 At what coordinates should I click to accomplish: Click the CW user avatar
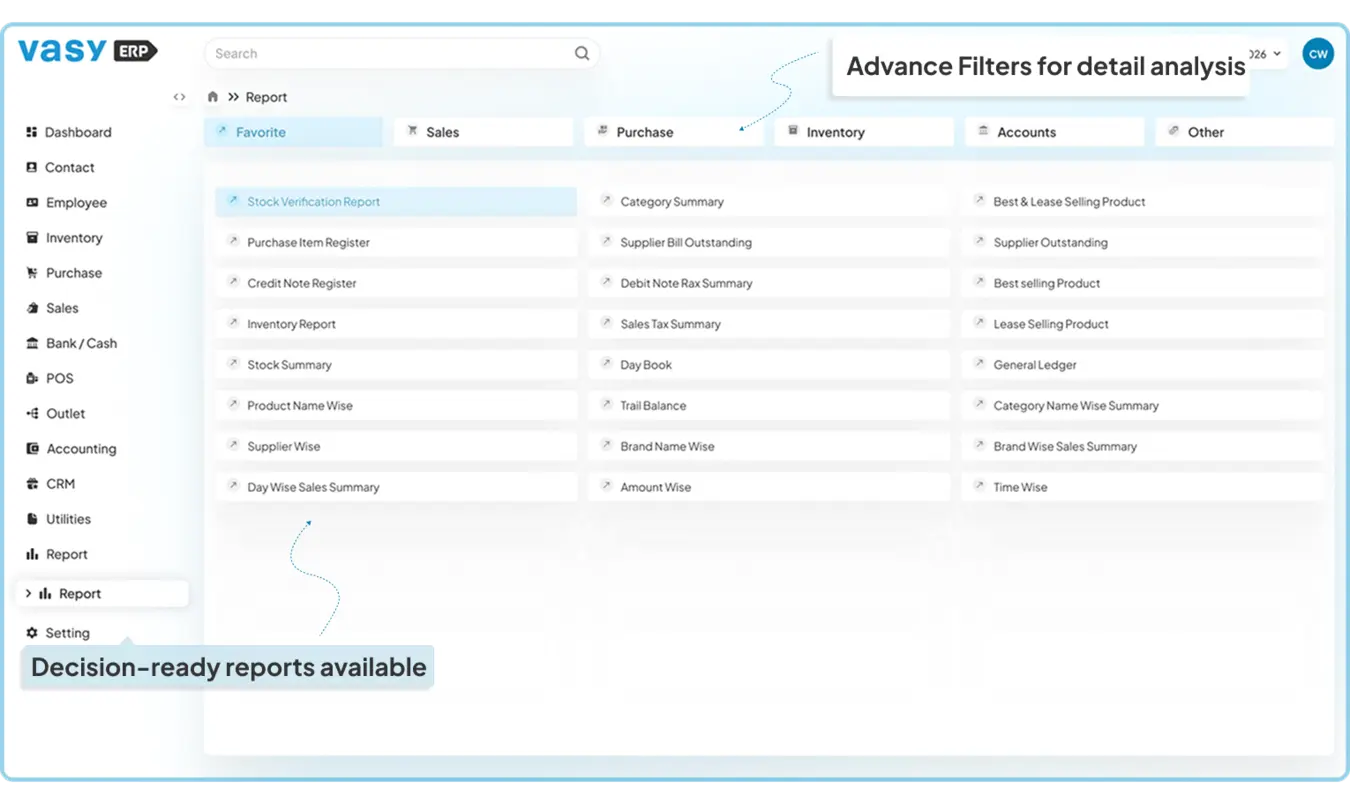pyautogui.click(x=1318, y=54)
